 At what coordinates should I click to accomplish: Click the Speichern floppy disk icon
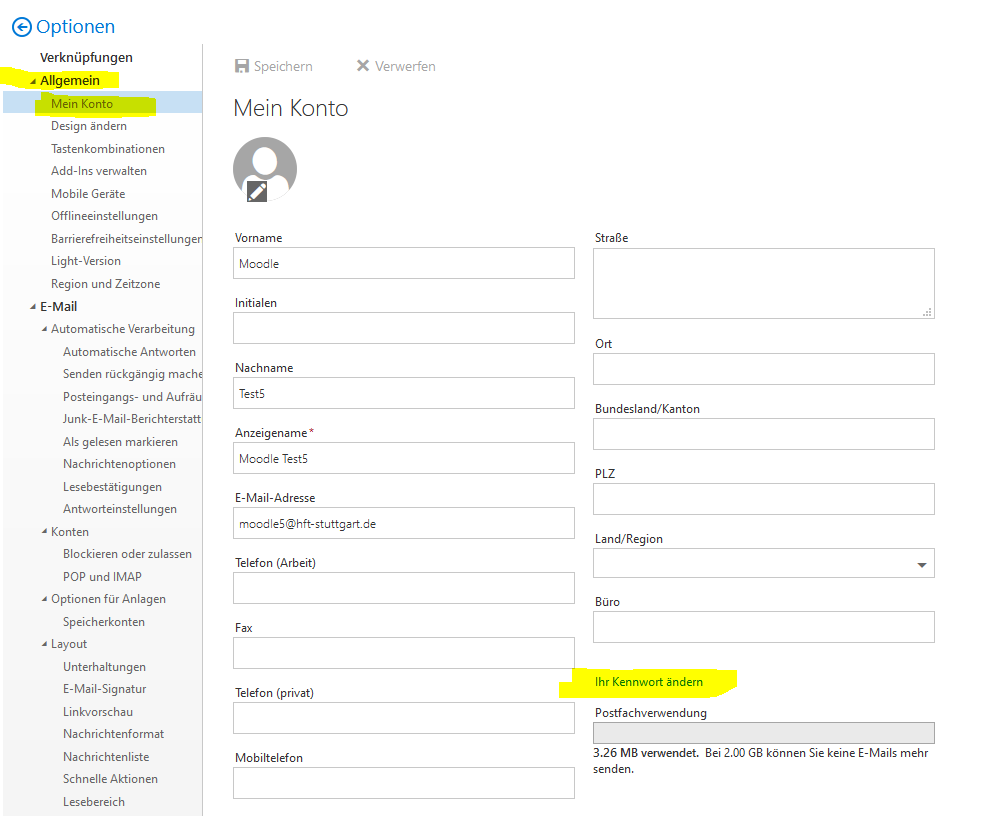point(241,66)
